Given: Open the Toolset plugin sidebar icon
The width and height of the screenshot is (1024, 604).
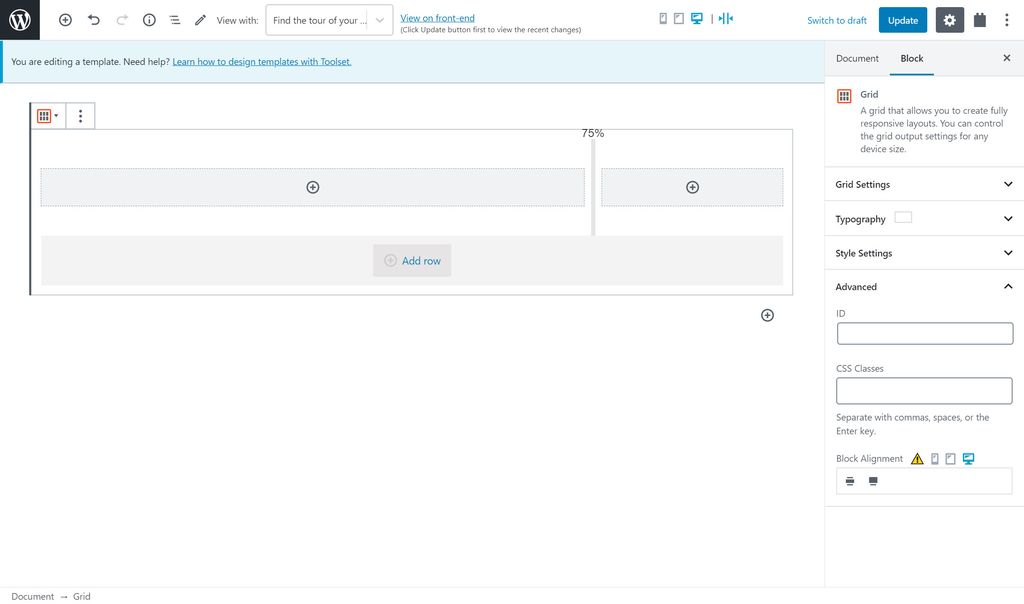Looking at the screenshot, I should tap(980, 20).
